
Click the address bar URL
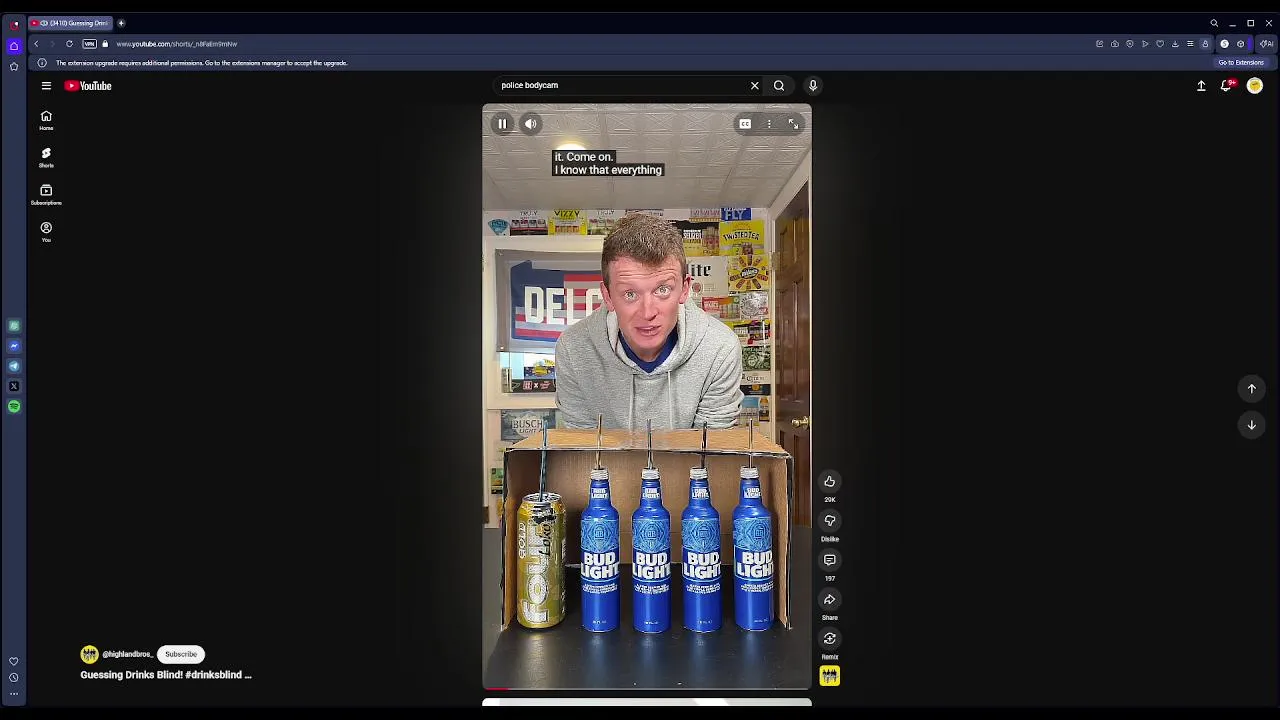[x=177, y=44]
